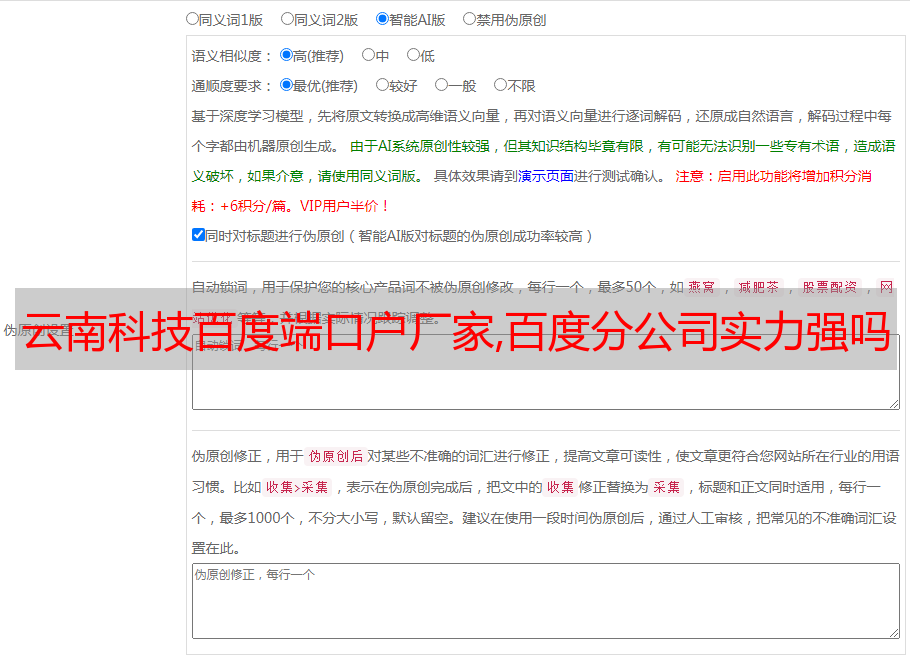Screen dimensions: 911x658
Task: Set 通顺度要求 to 一般
Action: click(x=441, y=85)
